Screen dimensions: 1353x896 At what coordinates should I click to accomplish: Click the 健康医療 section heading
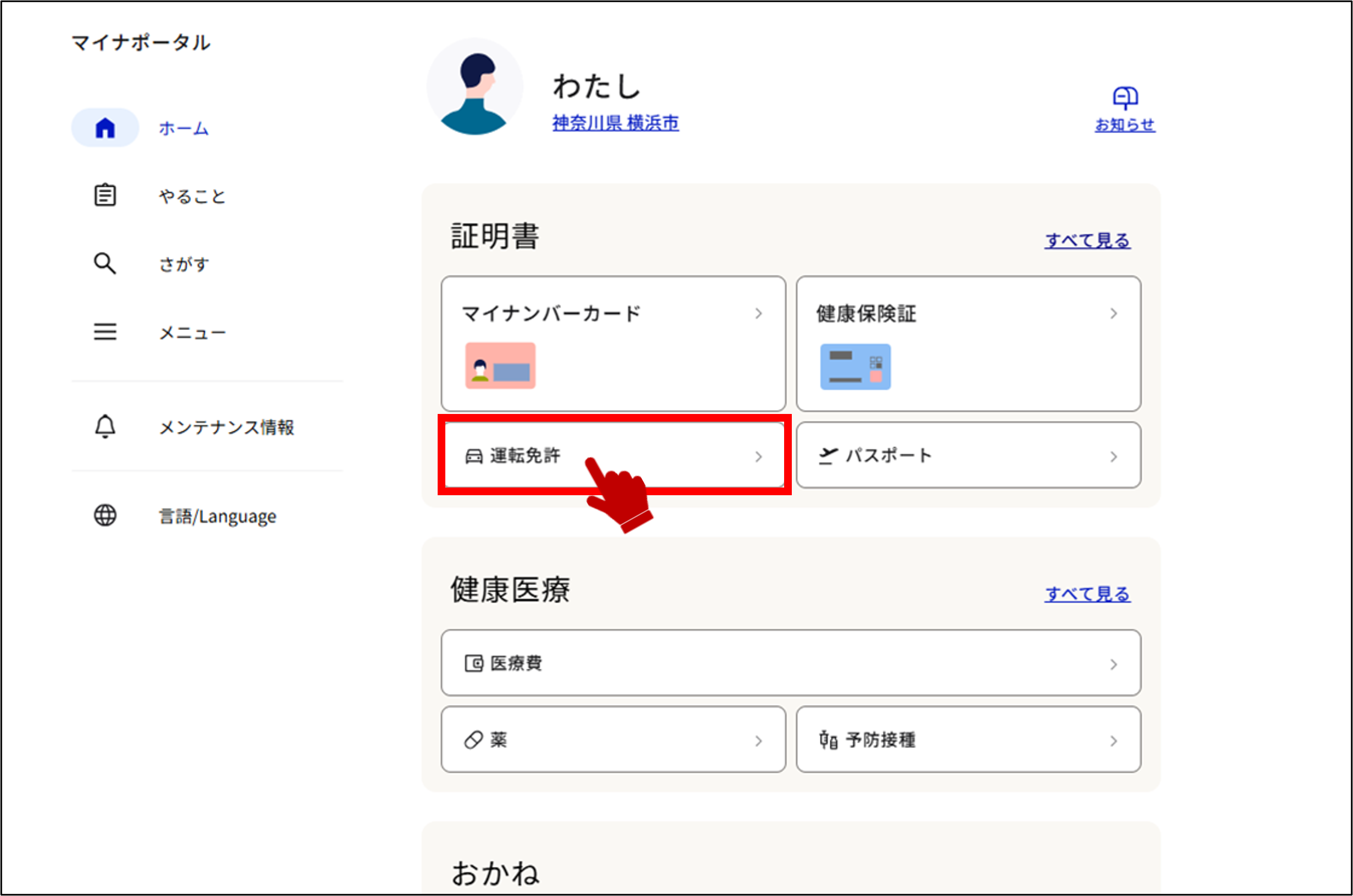(510, 590)
